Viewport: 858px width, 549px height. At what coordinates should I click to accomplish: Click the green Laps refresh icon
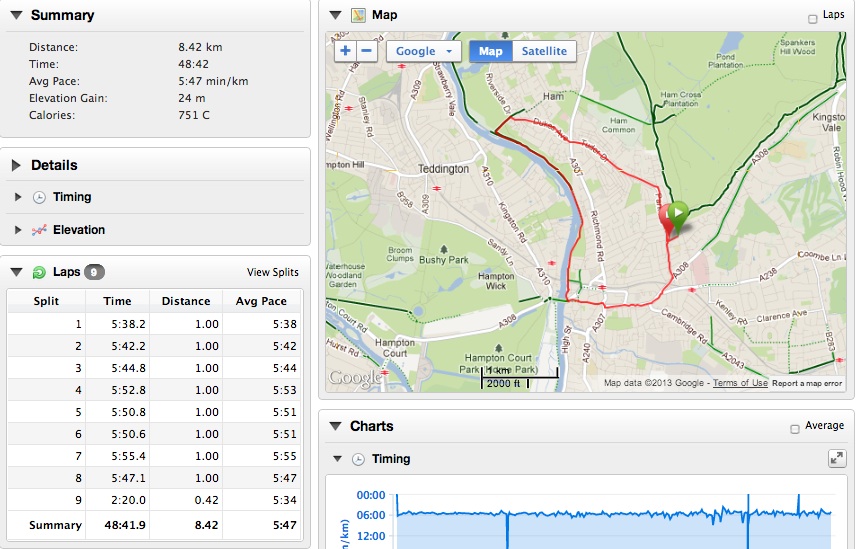pos(39,272)
